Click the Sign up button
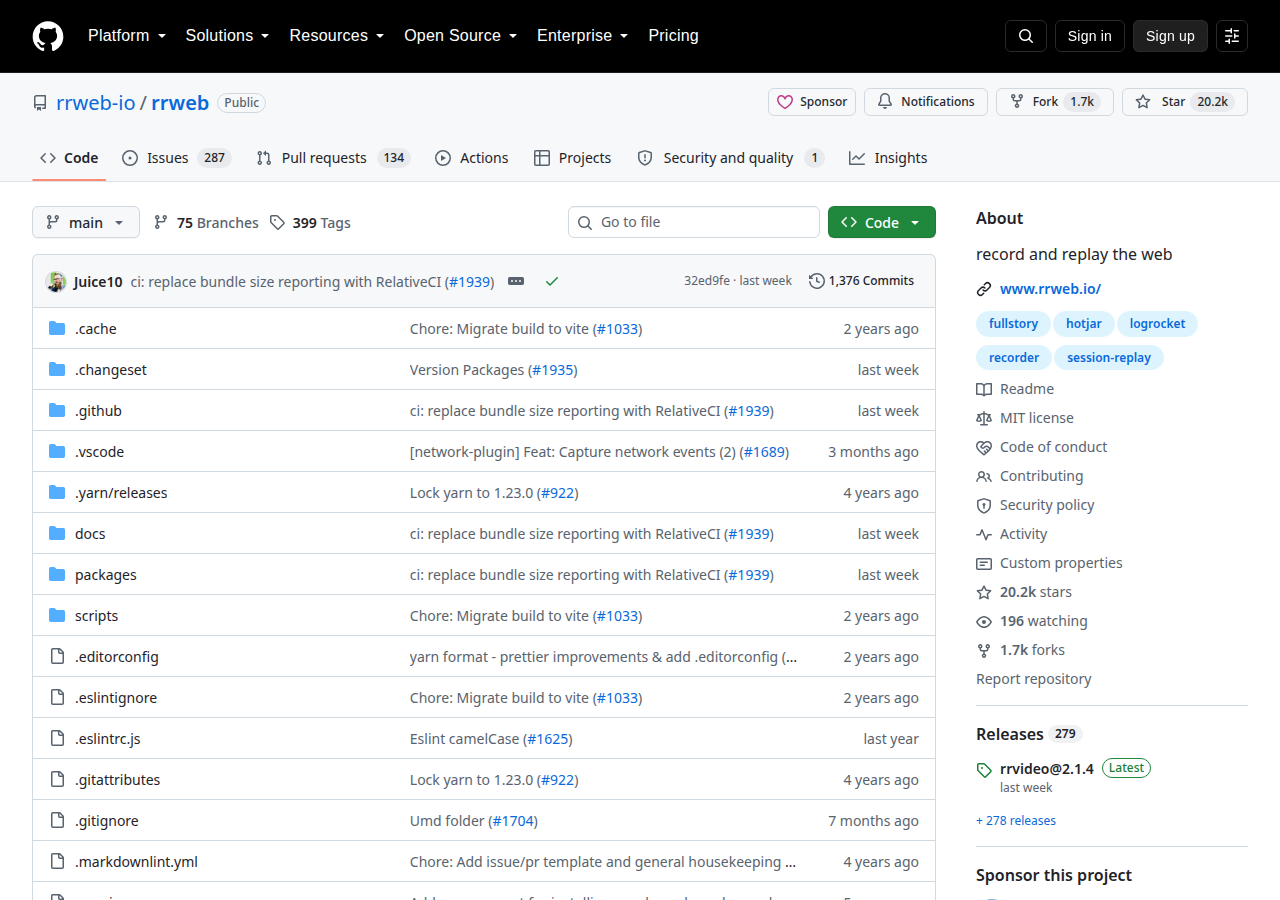Viewport: 1280px width, 900px height. tap(1170, 36)
